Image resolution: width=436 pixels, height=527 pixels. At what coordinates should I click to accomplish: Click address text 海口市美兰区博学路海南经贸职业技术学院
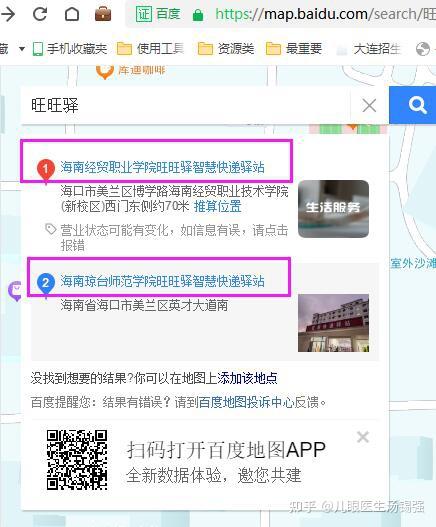[174, 191]
